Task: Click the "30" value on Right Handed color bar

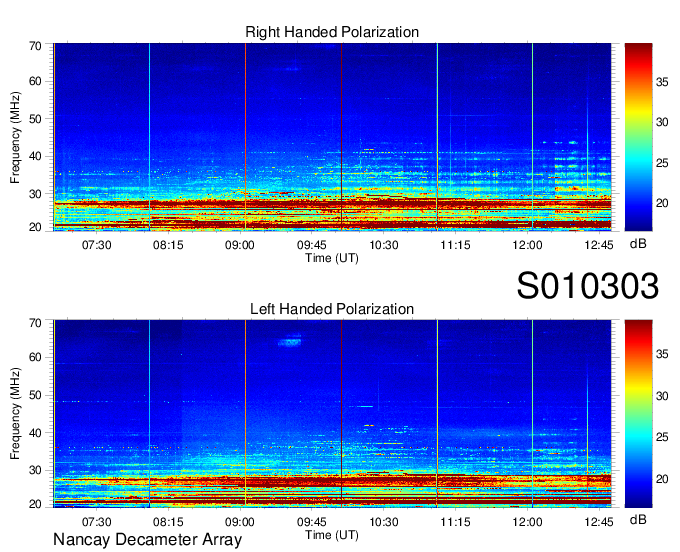Action: pos(662,123)
